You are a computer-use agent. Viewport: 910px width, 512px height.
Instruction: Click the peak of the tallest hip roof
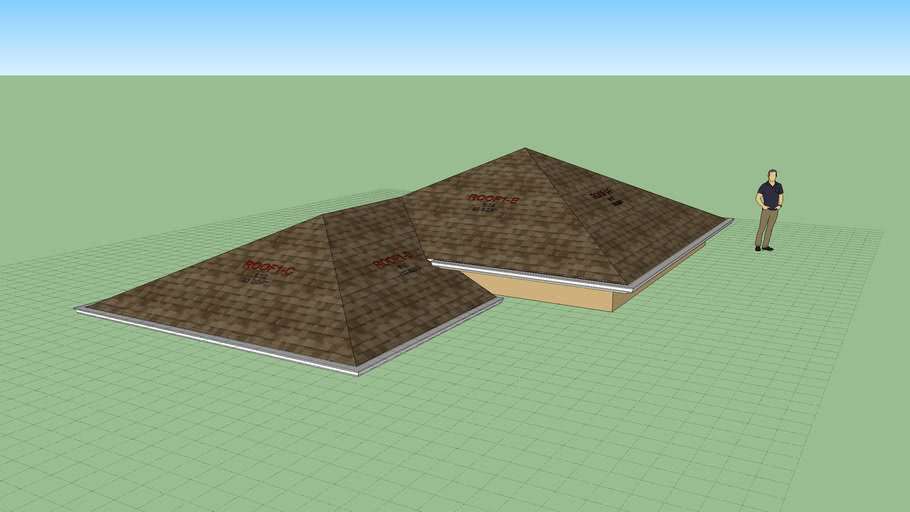[x=525, y=149]
